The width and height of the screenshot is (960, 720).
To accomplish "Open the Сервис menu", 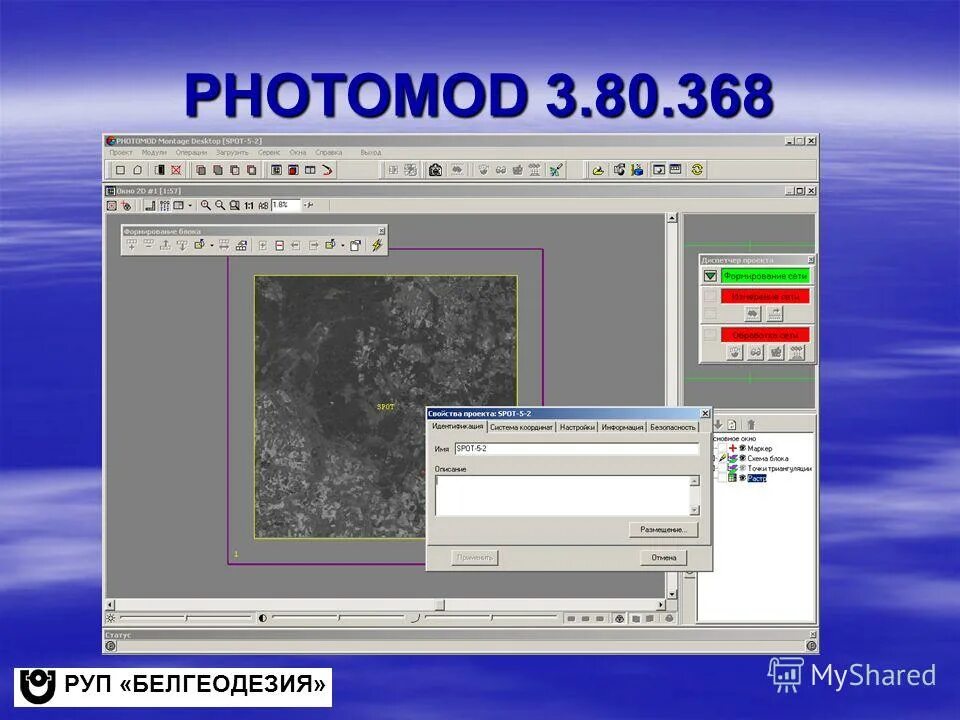I will [x=269, y=152].
